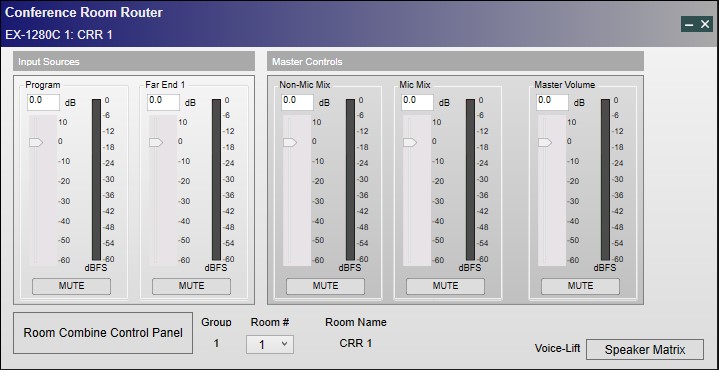Click the Mic Mix fader handle
The image size is (719, 370).
(410, 143)
